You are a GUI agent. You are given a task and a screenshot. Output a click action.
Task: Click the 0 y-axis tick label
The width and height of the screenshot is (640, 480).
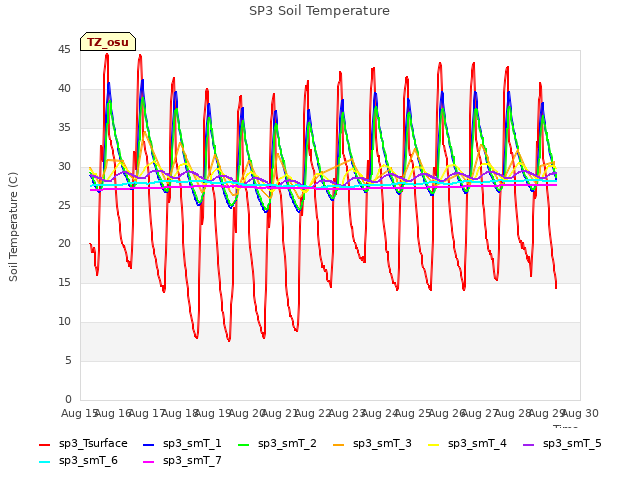tap(68, 399)
